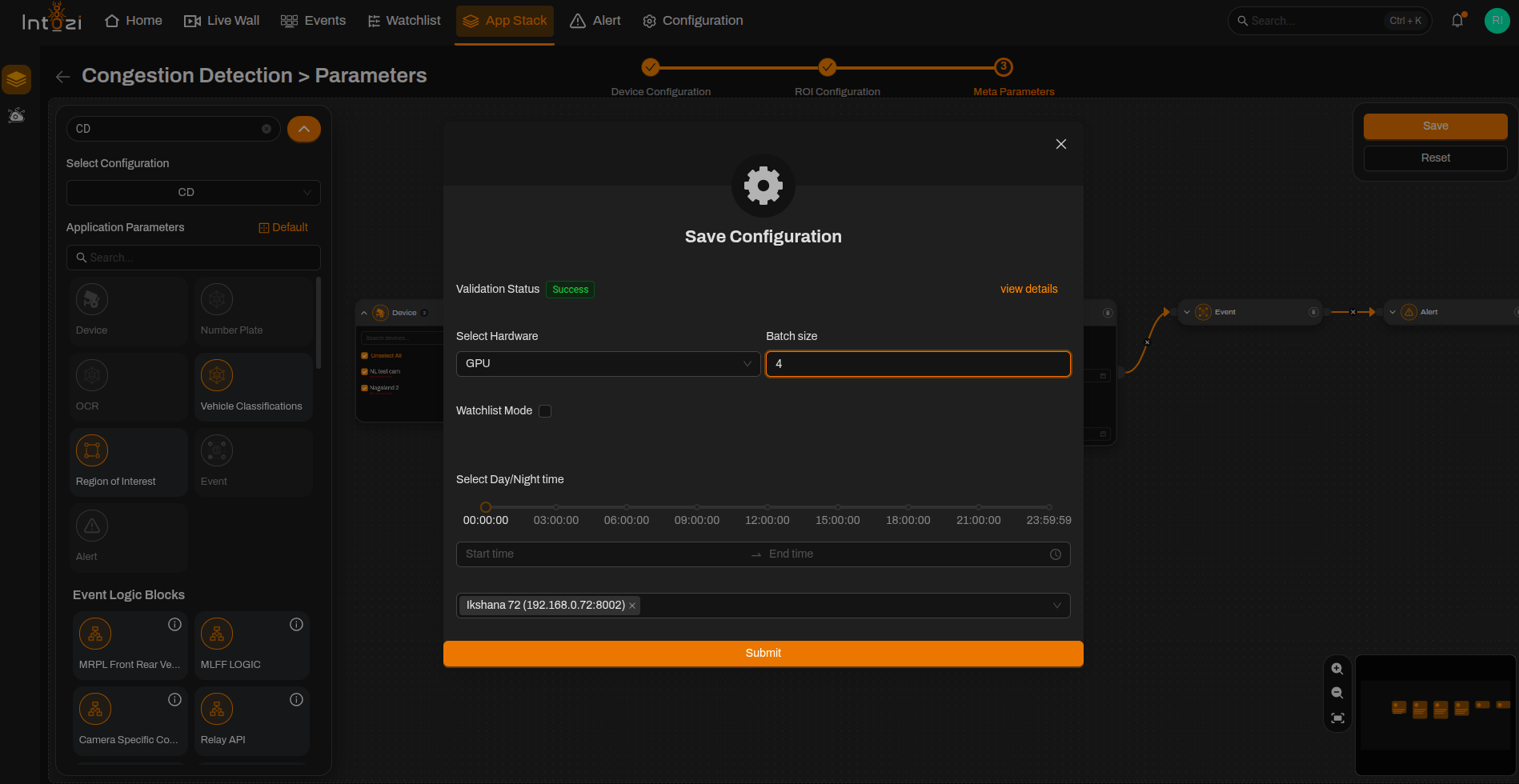This screenshot has height=784, width=1519.
Task: Click the zoom-out magnifier on canvas
Action: click(1337, 694)
